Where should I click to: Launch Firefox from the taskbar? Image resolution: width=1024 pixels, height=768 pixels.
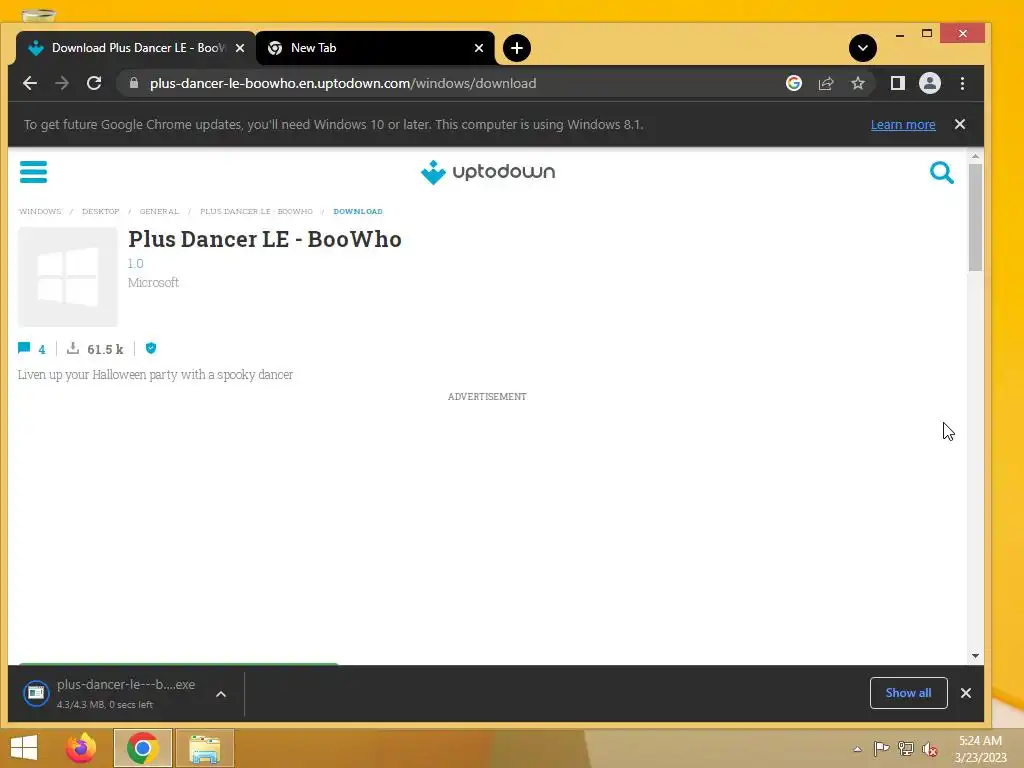point(81,748)
